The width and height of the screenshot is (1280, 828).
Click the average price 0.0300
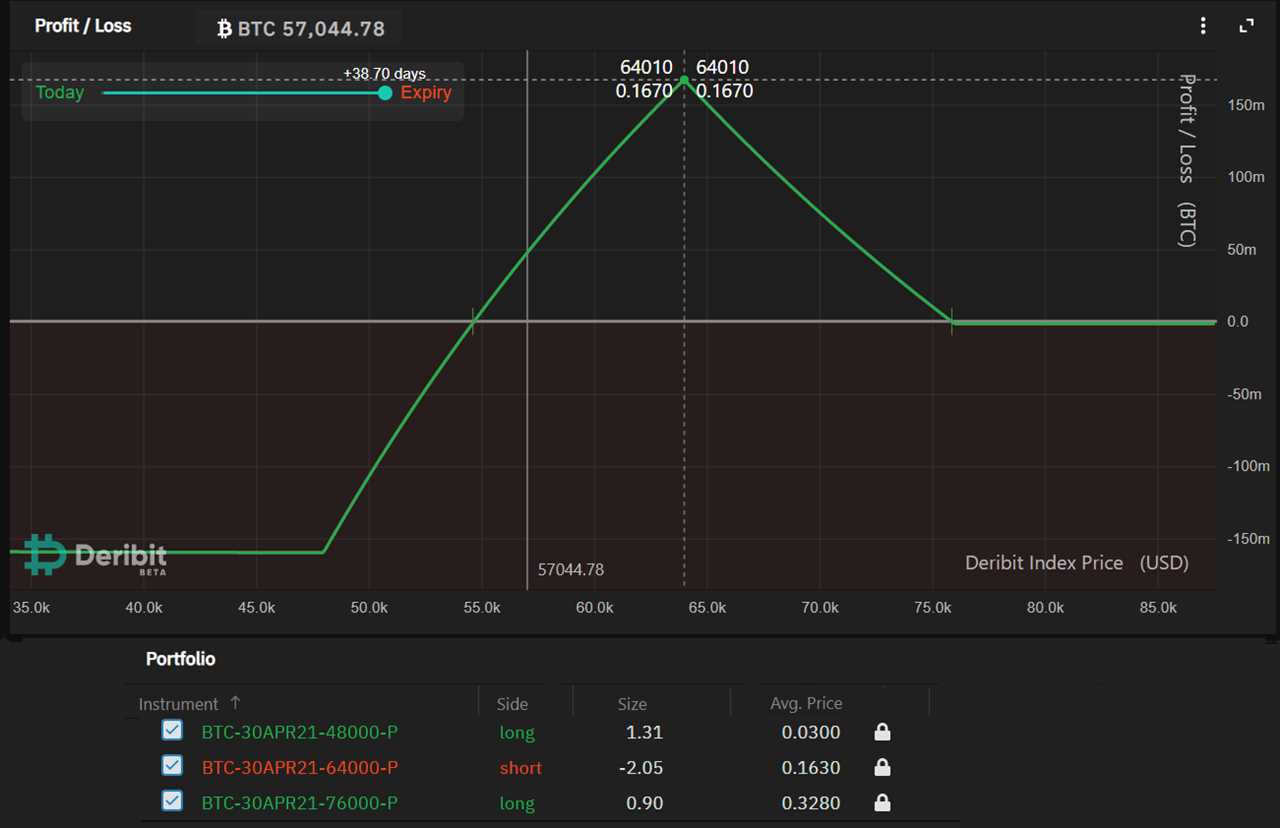click(x=811, y=732)
